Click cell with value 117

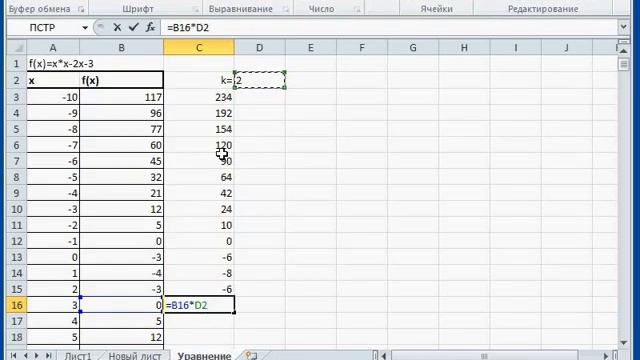121,97
